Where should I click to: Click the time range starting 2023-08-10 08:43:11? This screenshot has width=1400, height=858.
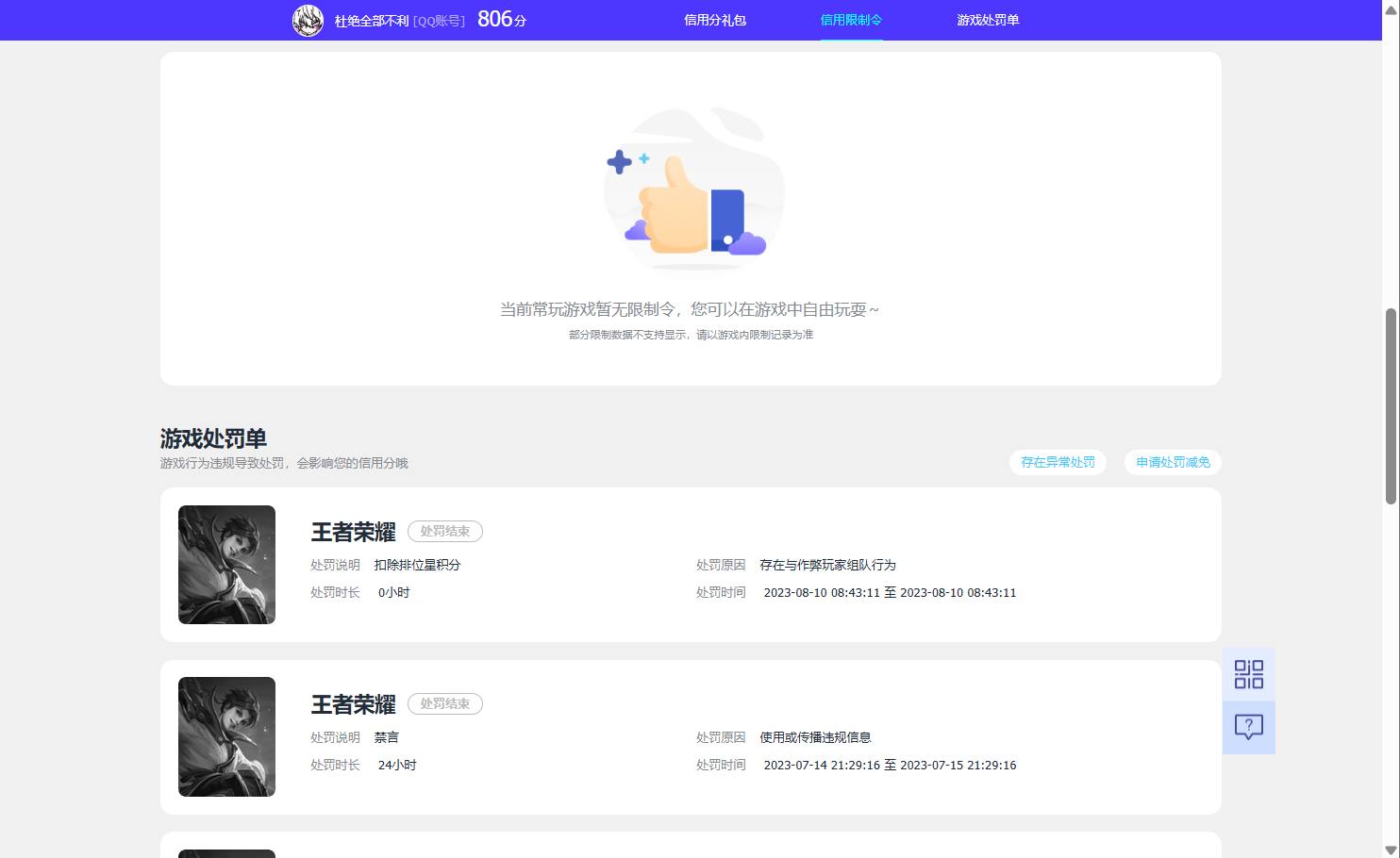(x=890, y=593)
